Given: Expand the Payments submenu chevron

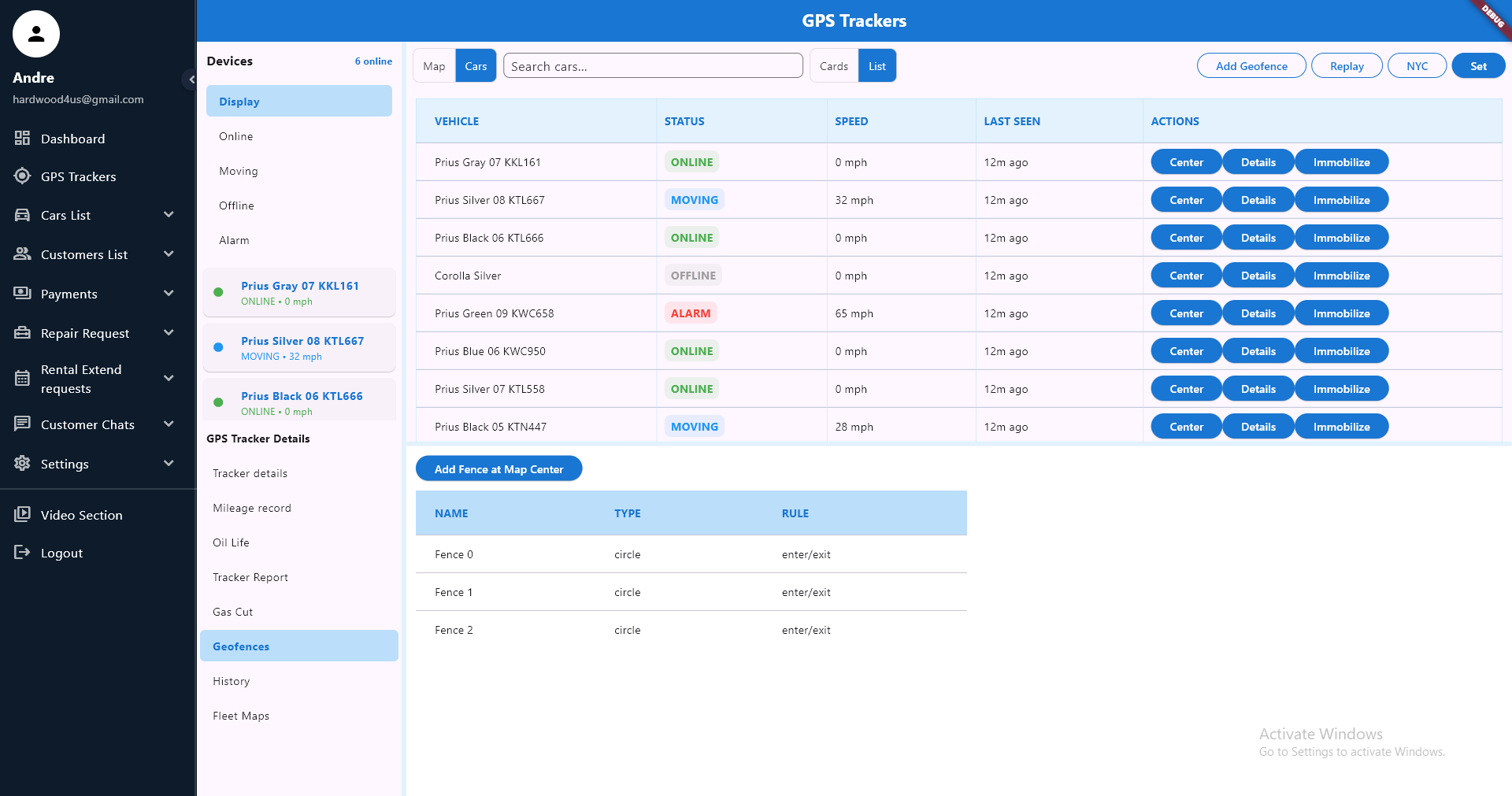Looking at the screenshot, I should [x=169, y=294].
